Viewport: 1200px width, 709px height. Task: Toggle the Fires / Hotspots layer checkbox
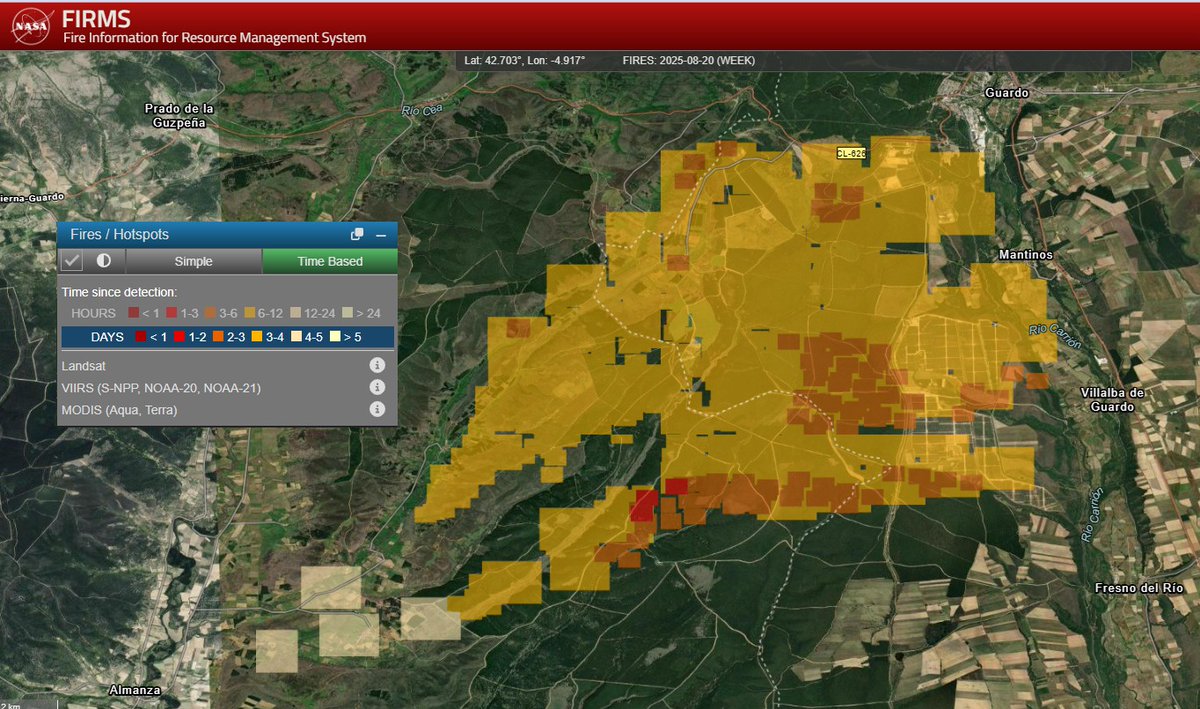coord(72,261)
